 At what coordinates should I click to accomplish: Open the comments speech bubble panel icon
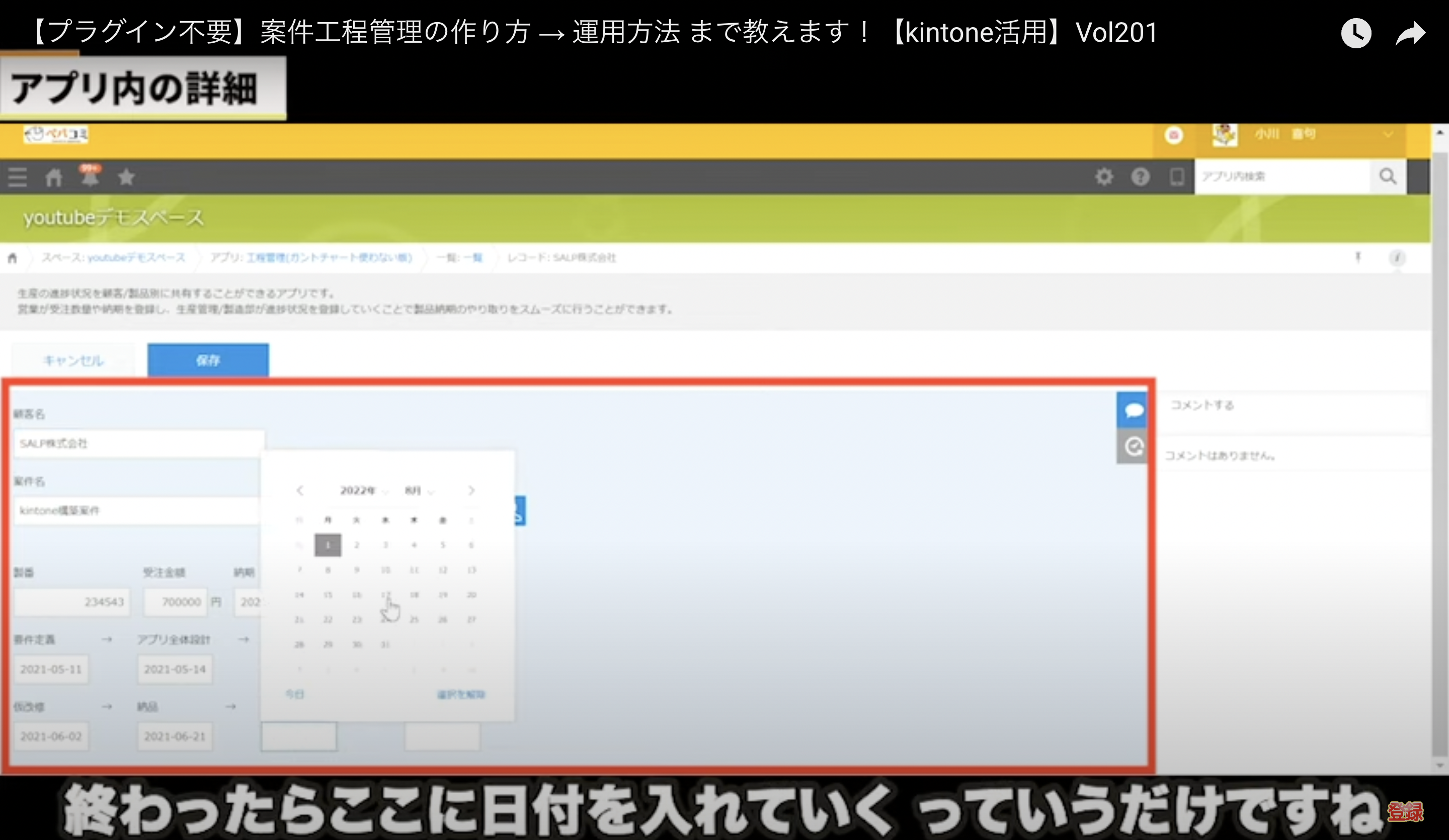pyautogui.click(x=1133, y=410)
